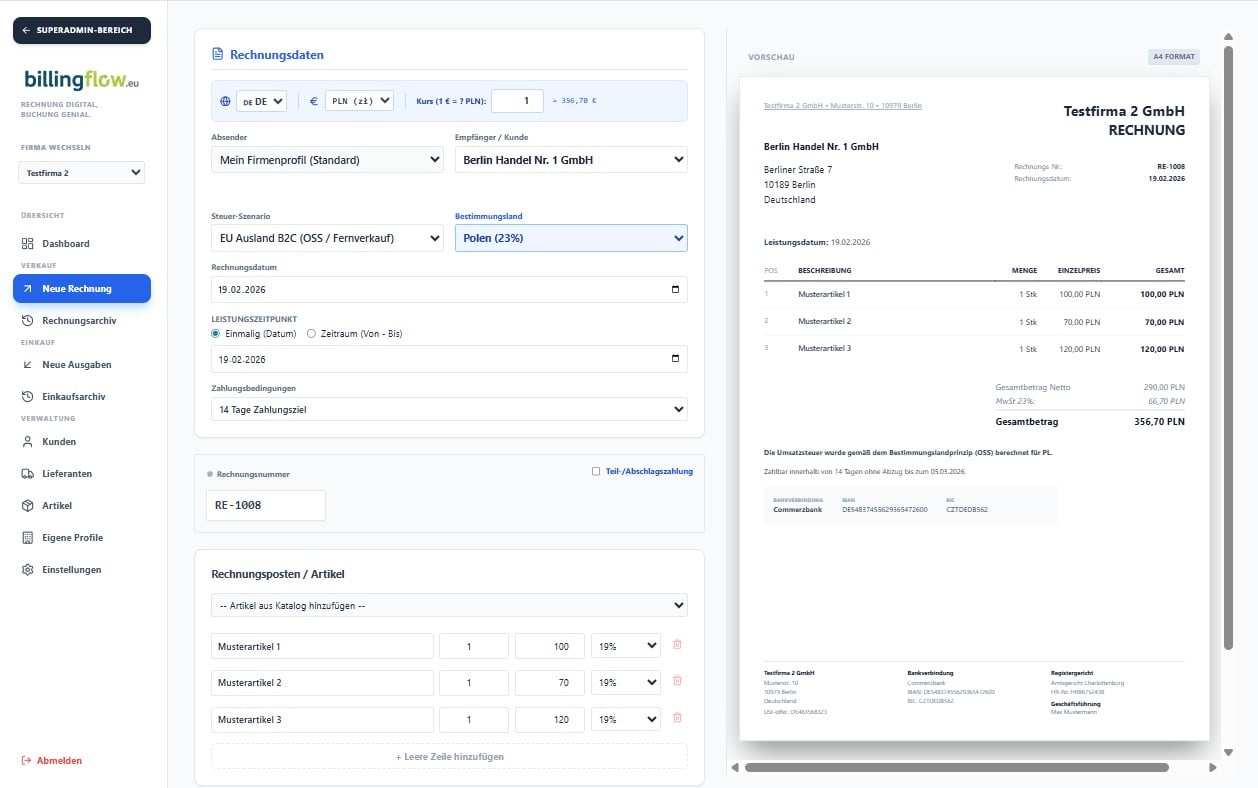The width and height of the screenshot is (1258, 788).
Task: Select the Zeitraum (Von - Bis) option
Action: (x=311, y=334)
